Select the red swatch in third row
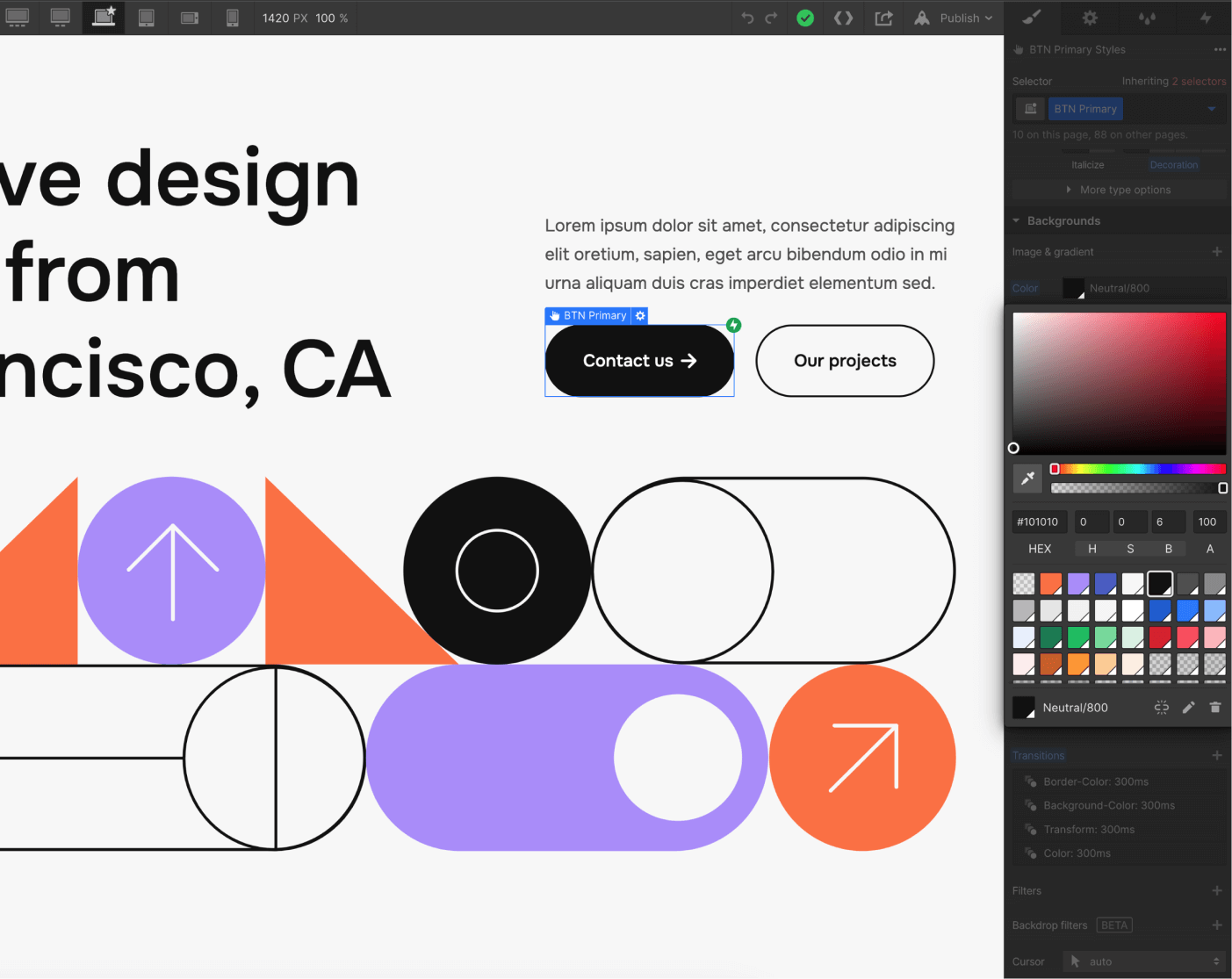Screen dimensions: 1232x979 coord(1160,637)
